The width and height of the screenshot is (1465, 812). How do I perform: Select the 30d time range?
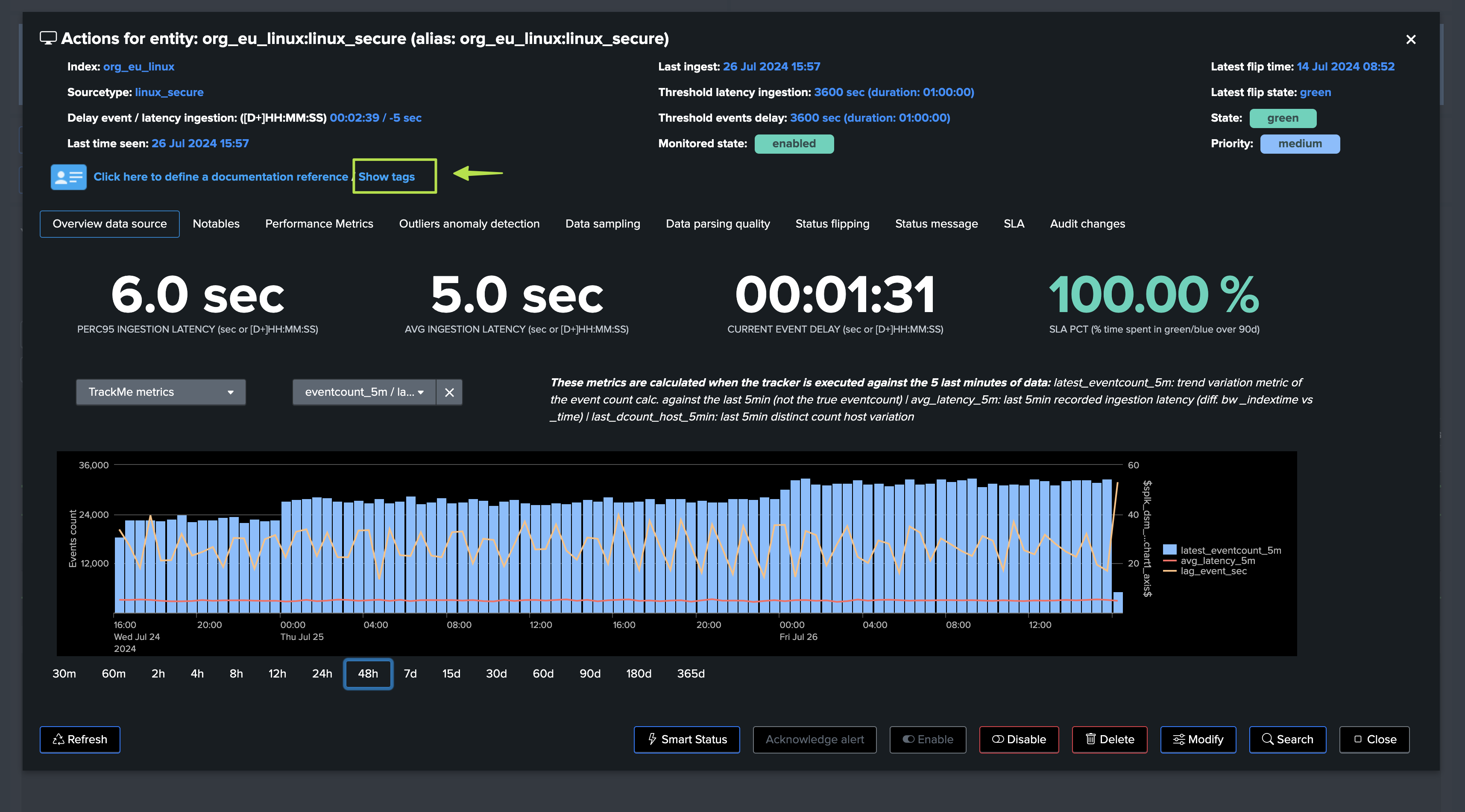click(x=496, y=673)
